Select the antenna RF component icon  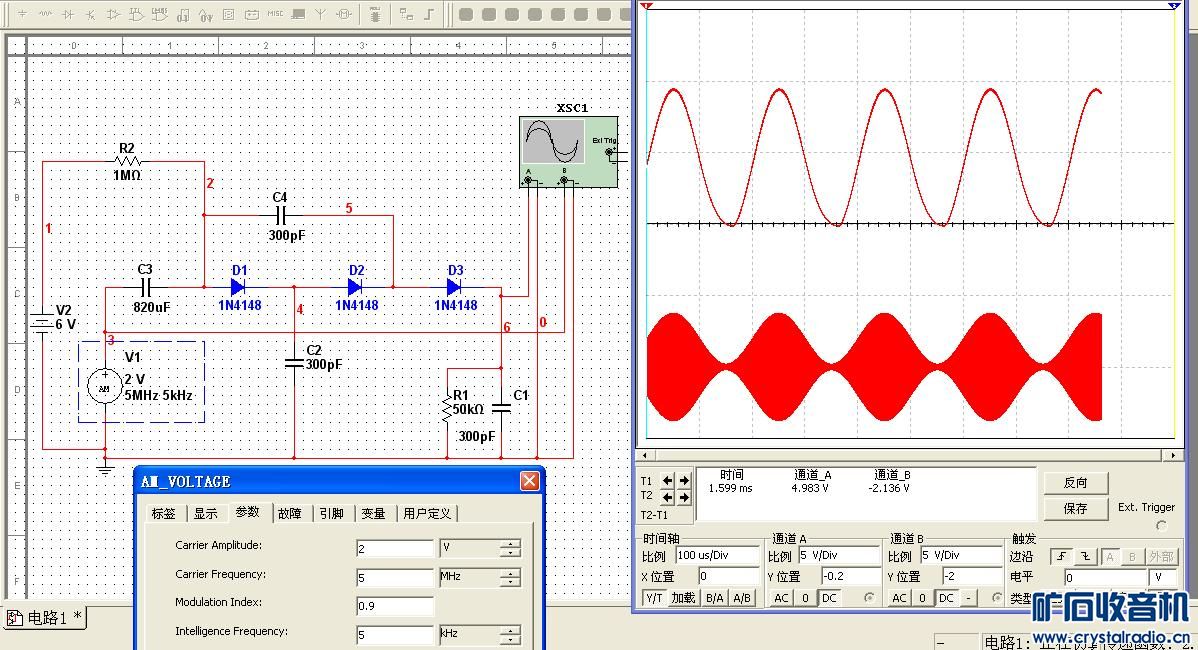320,14
